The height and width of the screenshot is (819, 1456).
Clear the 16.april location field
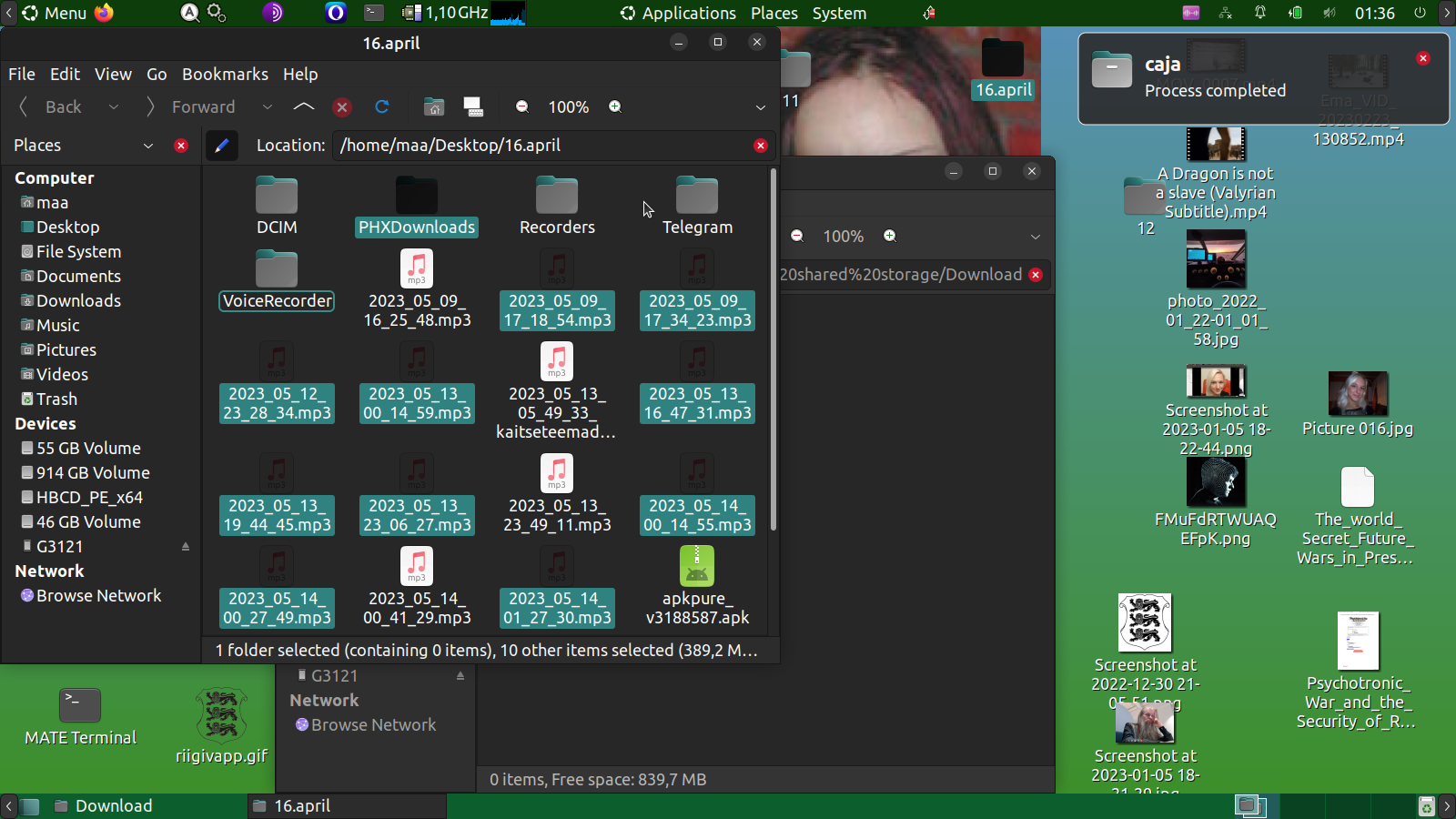point(761,146)
